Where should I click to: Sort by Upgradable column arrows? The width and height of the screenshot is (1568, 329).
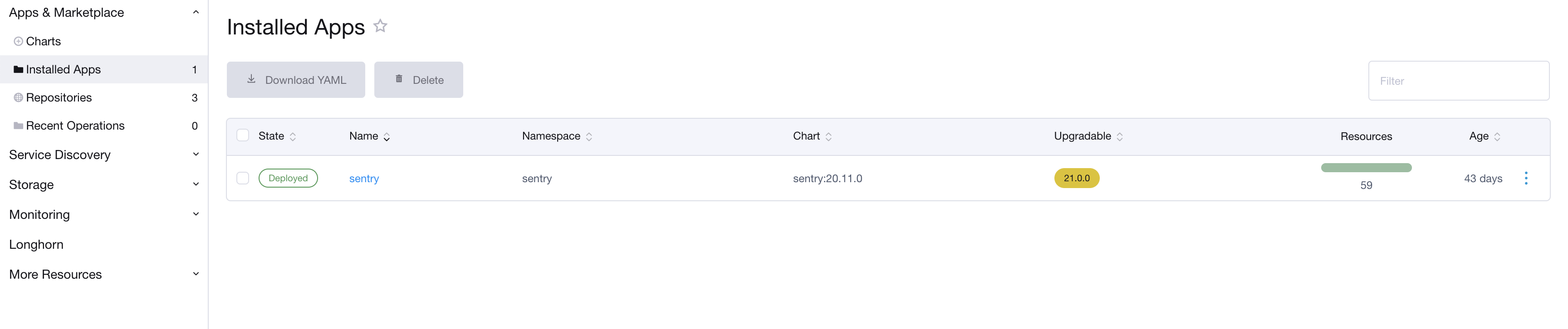(1119, 137)
